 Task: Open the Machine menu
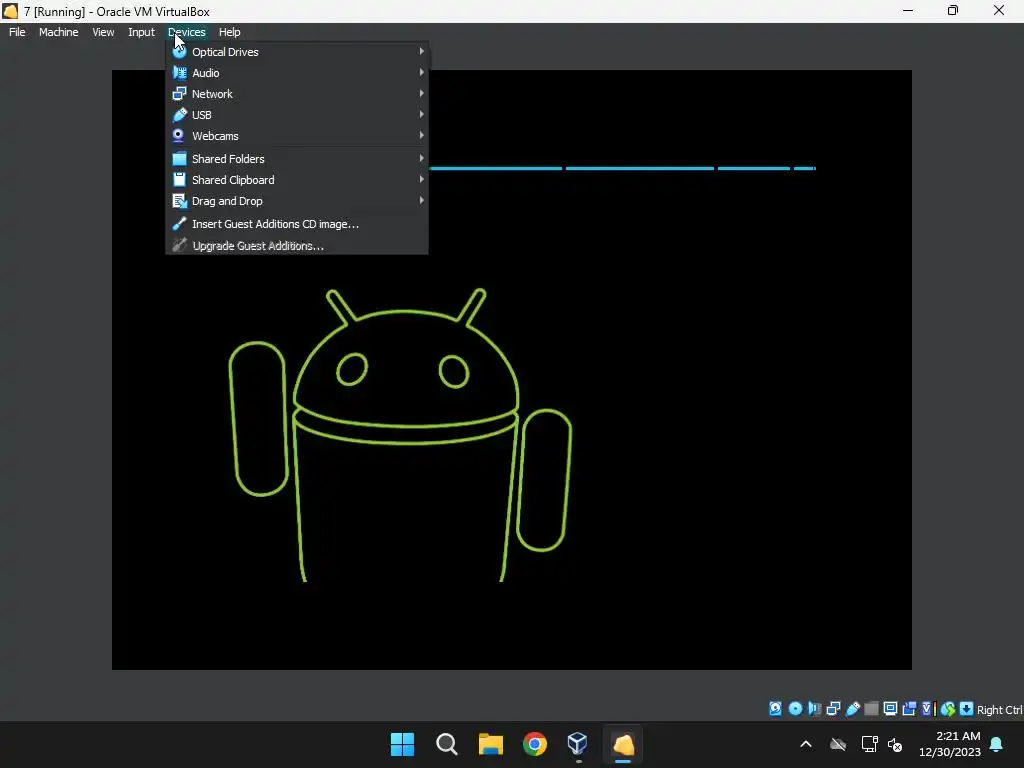(x=59, y=32)
